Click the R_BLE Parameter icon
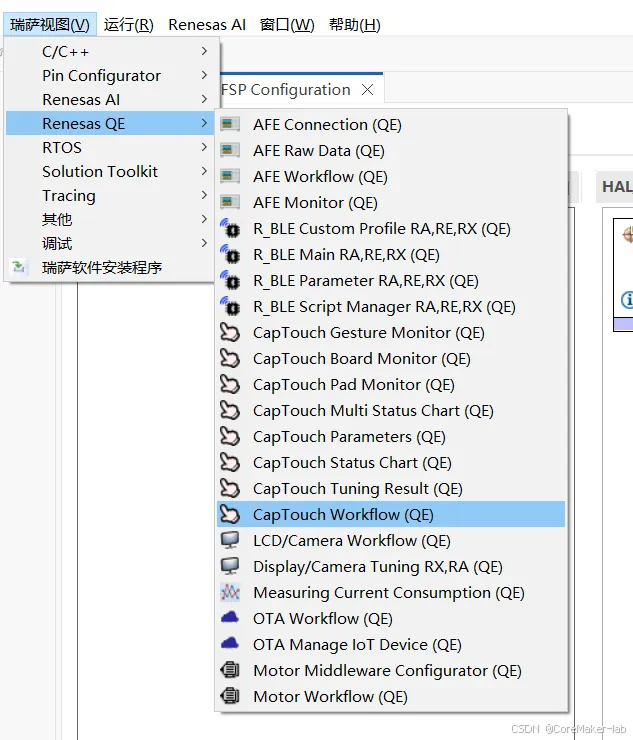This screenshot has height=740, width=633. pos(230,280)
